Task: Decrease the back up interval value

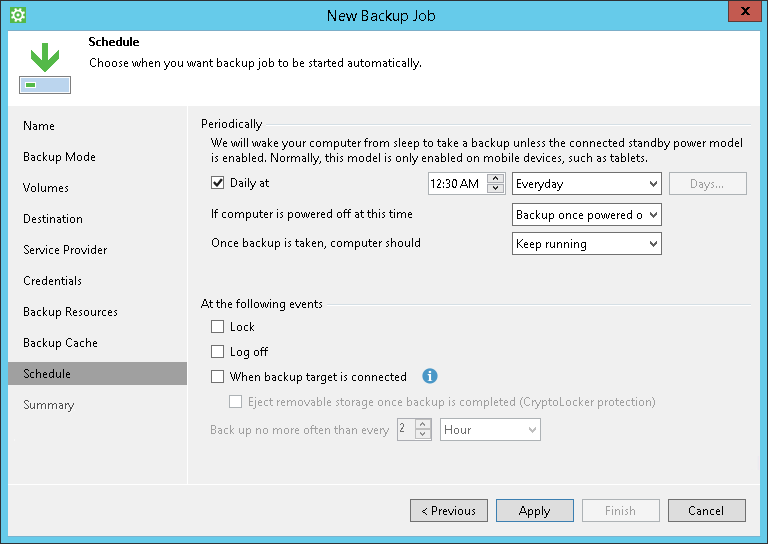Action: (x=423, y=434)
